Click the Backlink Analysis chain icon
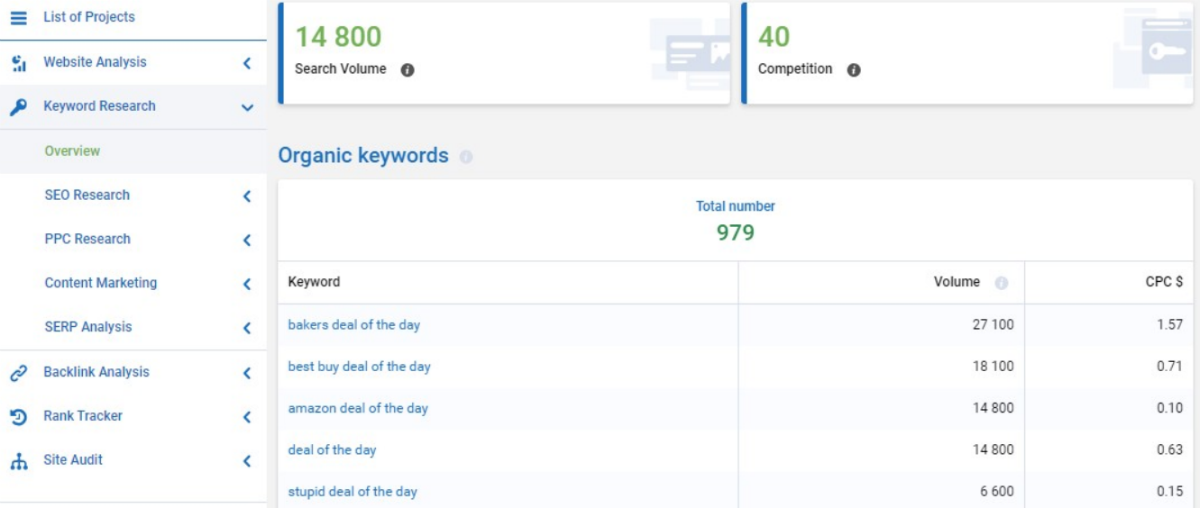The width and height of the screenshot is (1200, 508). click(18, 373)
